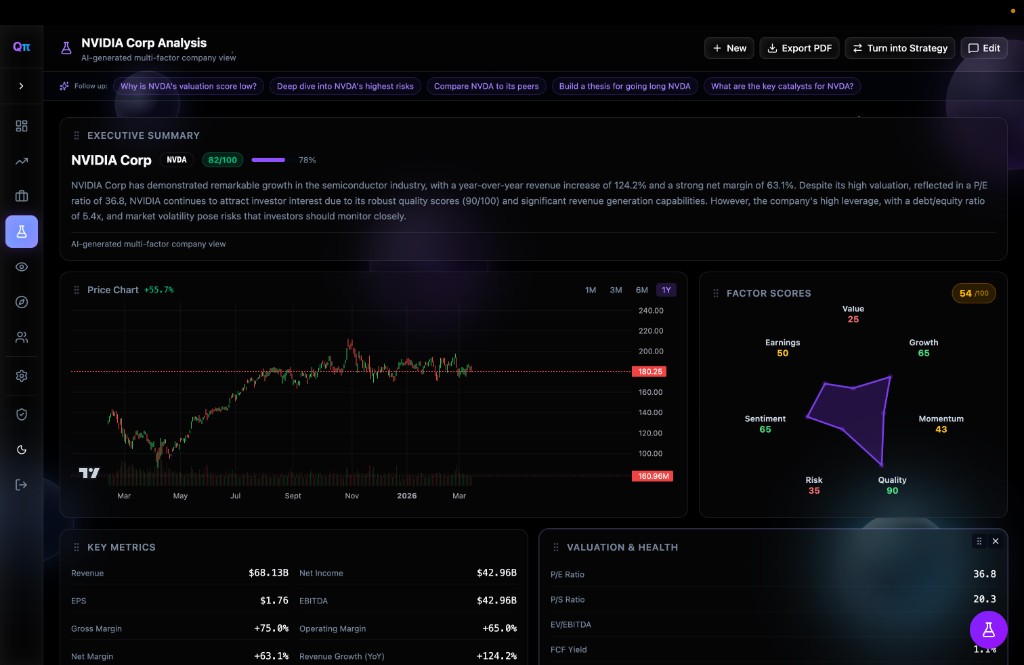Image resolution: width=1024 pixels, height=665 pixels.
Task: Enable the 3M chart timeframe
Action: coord(615,289)
